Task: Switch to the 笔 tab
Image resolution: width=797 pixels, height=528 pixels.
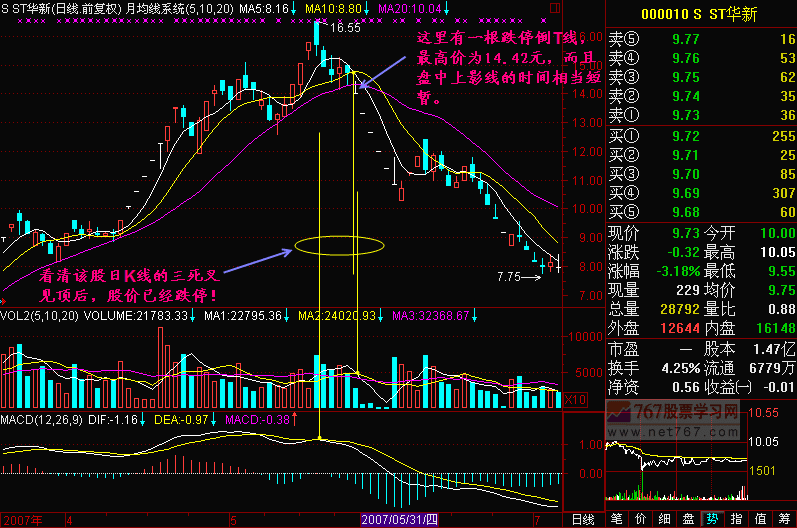Action: pos(618,519)
